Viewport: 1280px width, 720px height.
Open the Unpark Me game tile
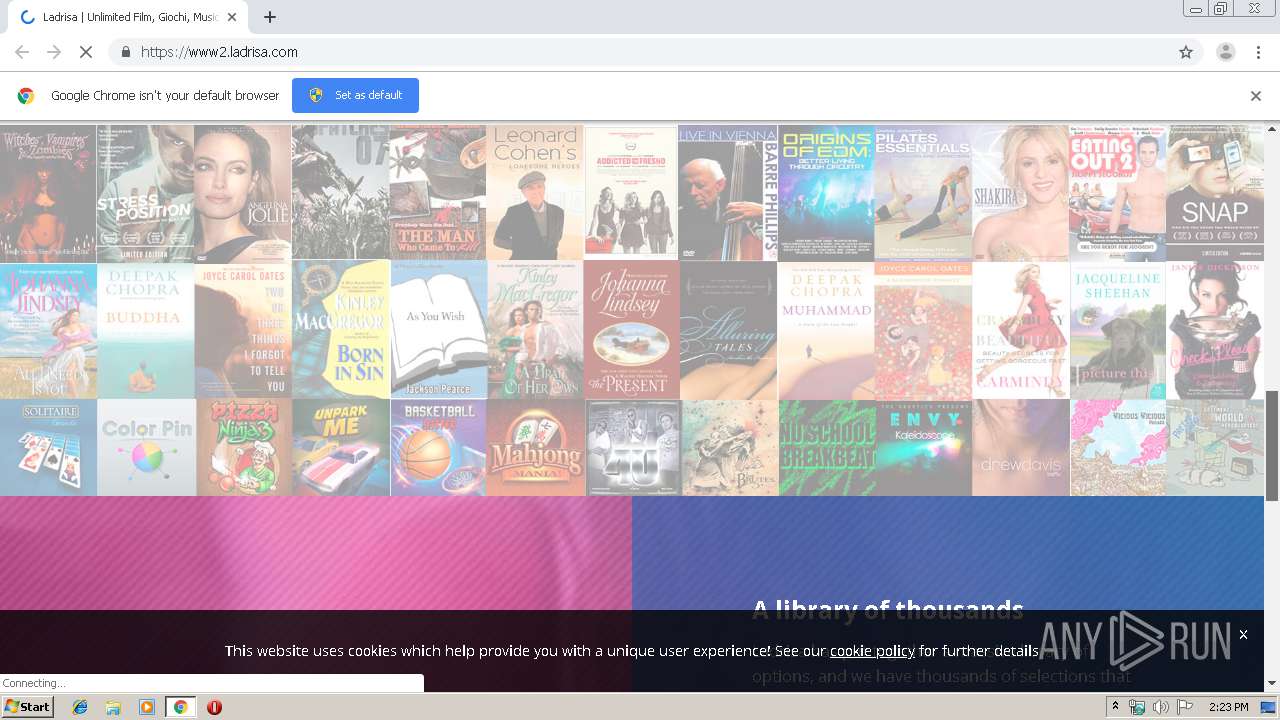click(x=341, y=448)
